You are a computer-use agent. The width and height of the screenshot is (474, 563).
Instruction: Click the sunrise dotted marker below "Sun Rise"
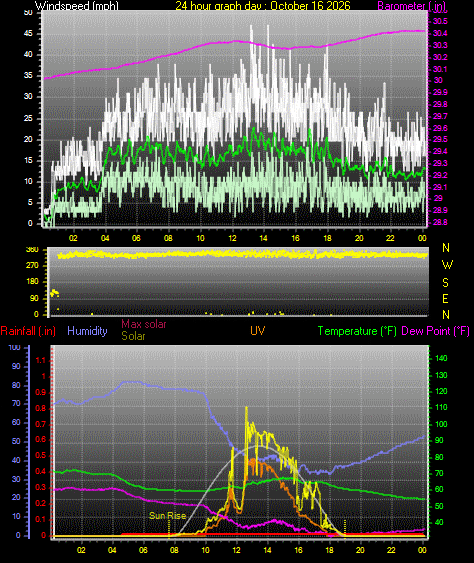coord(169,530)
